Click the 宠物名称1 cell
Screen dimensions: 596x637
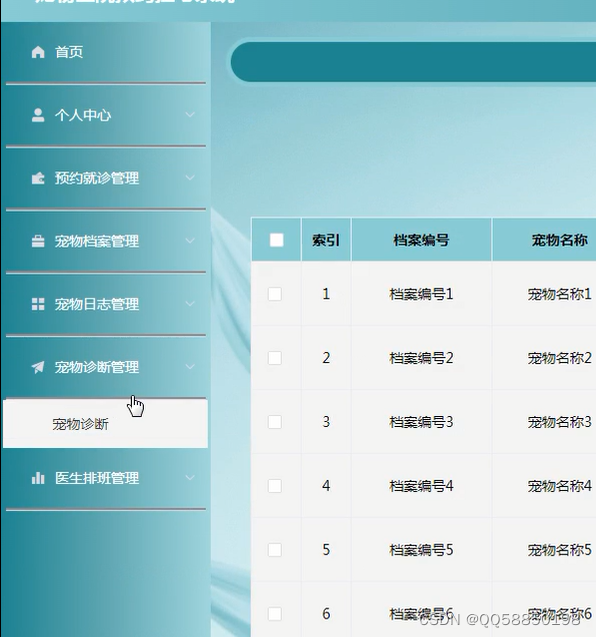pos(560,294)
